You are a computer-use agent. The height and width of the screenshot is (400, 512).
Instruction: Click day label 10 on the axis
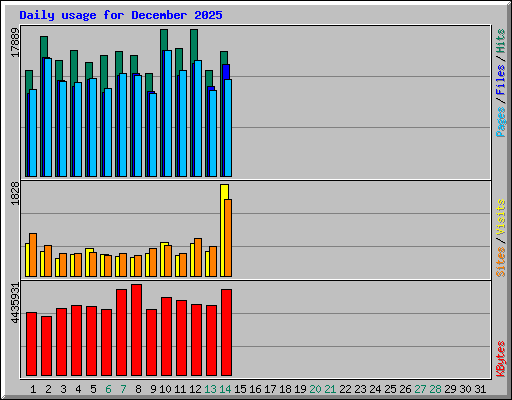coord(165,389)
